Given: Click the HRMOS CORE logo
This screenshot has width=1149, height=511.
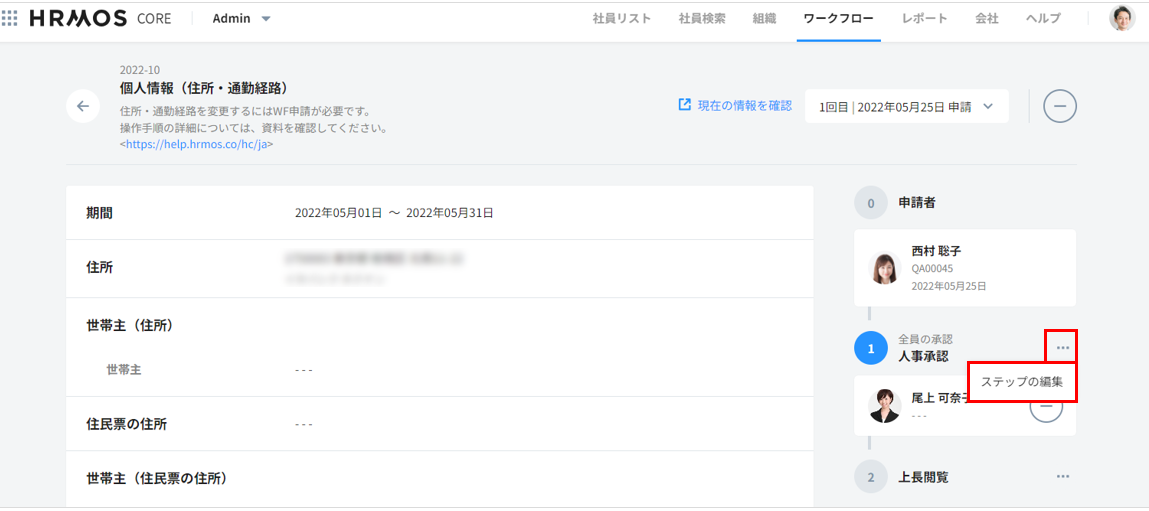Looking at the screenshot, I should click(x=100, y=18).
